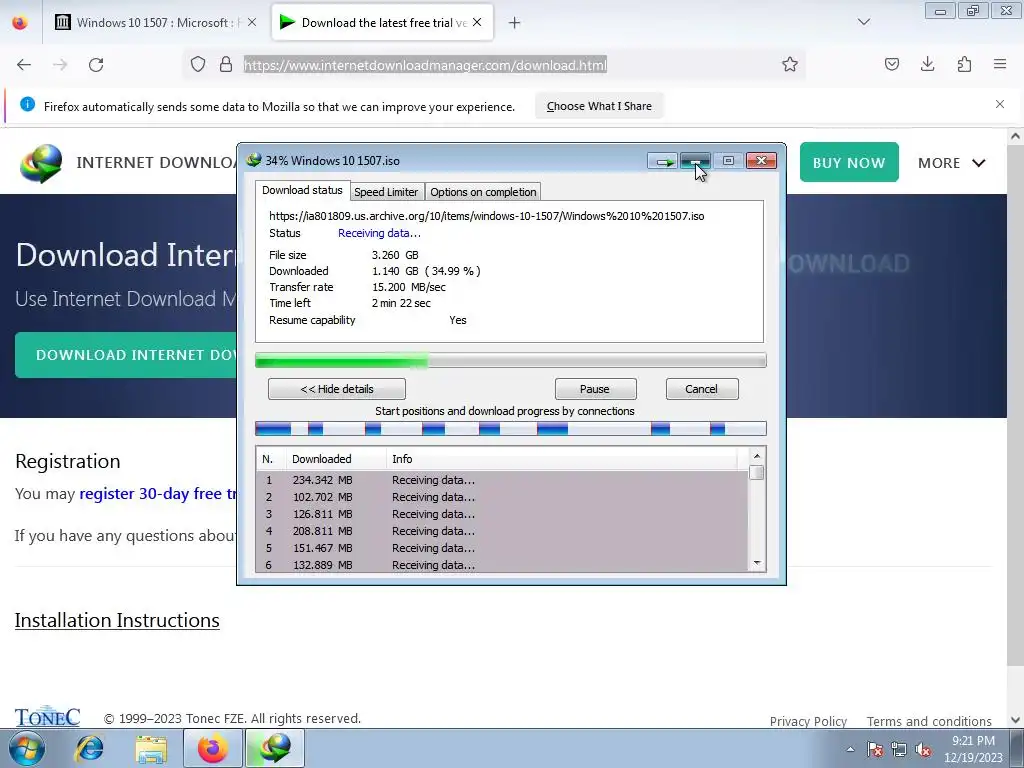Click the tracking protection shield icon
Viewport: 1024px width, 768px height.
198,64
